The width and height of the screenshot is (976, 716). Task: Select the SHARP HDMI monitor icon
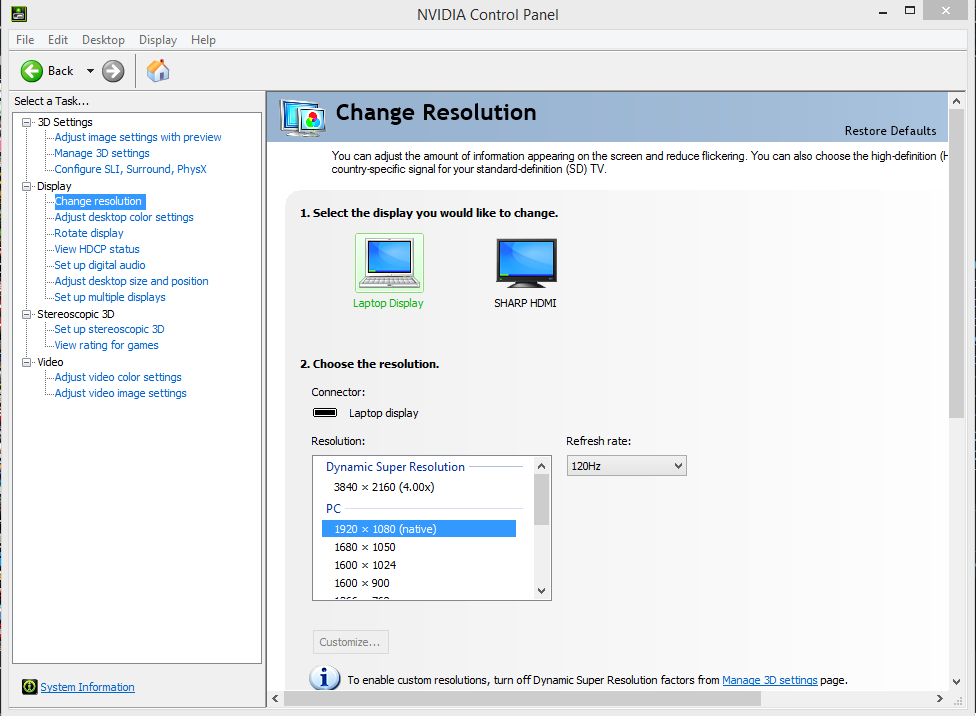click(x=526, y=263)
